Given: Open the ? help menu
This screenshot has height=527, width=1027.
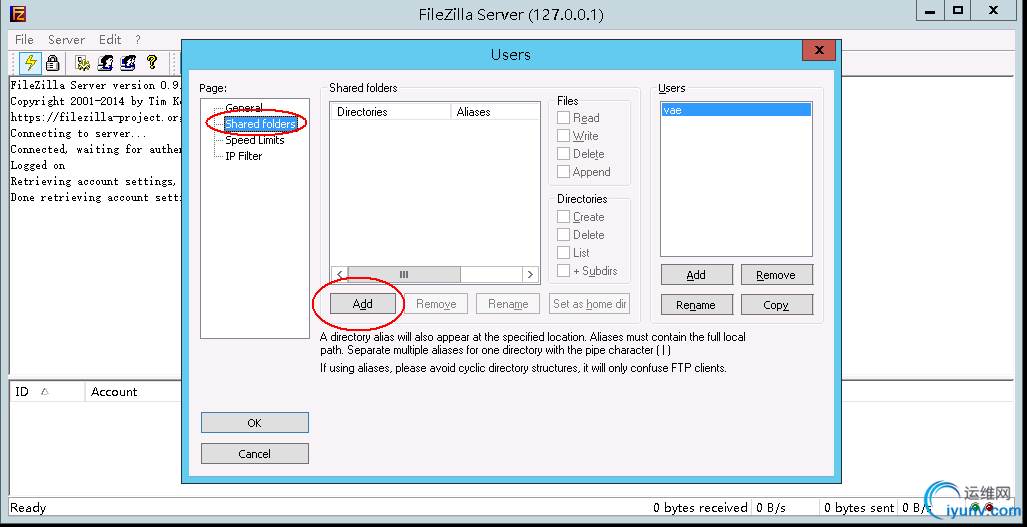Looking at the screenshot, I should (138, 40).
